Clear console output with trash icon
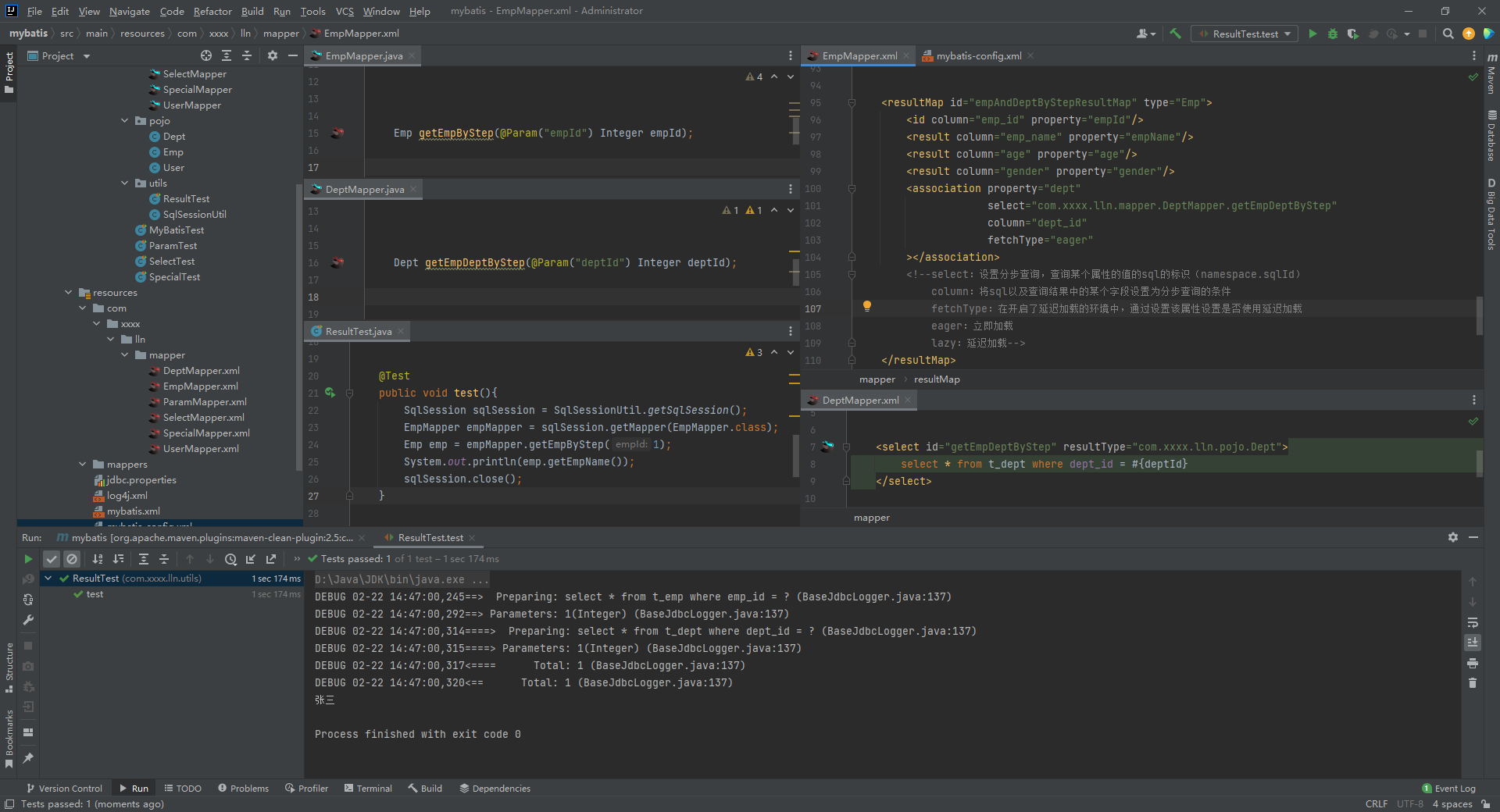Viewport: 1500px width, 812px height. (1473, 683)
